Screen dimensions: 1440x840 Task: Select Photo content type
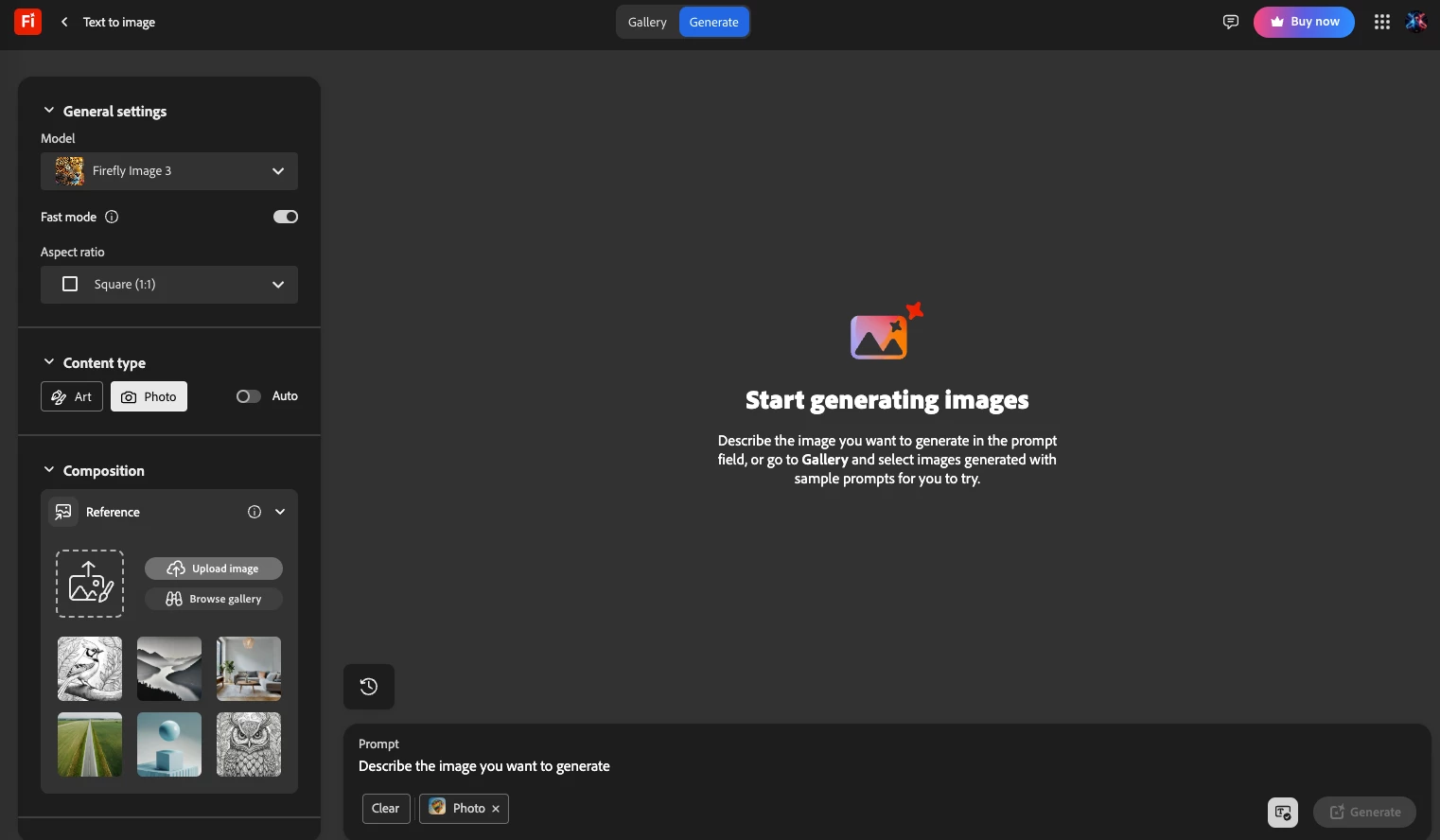point(149,396)
